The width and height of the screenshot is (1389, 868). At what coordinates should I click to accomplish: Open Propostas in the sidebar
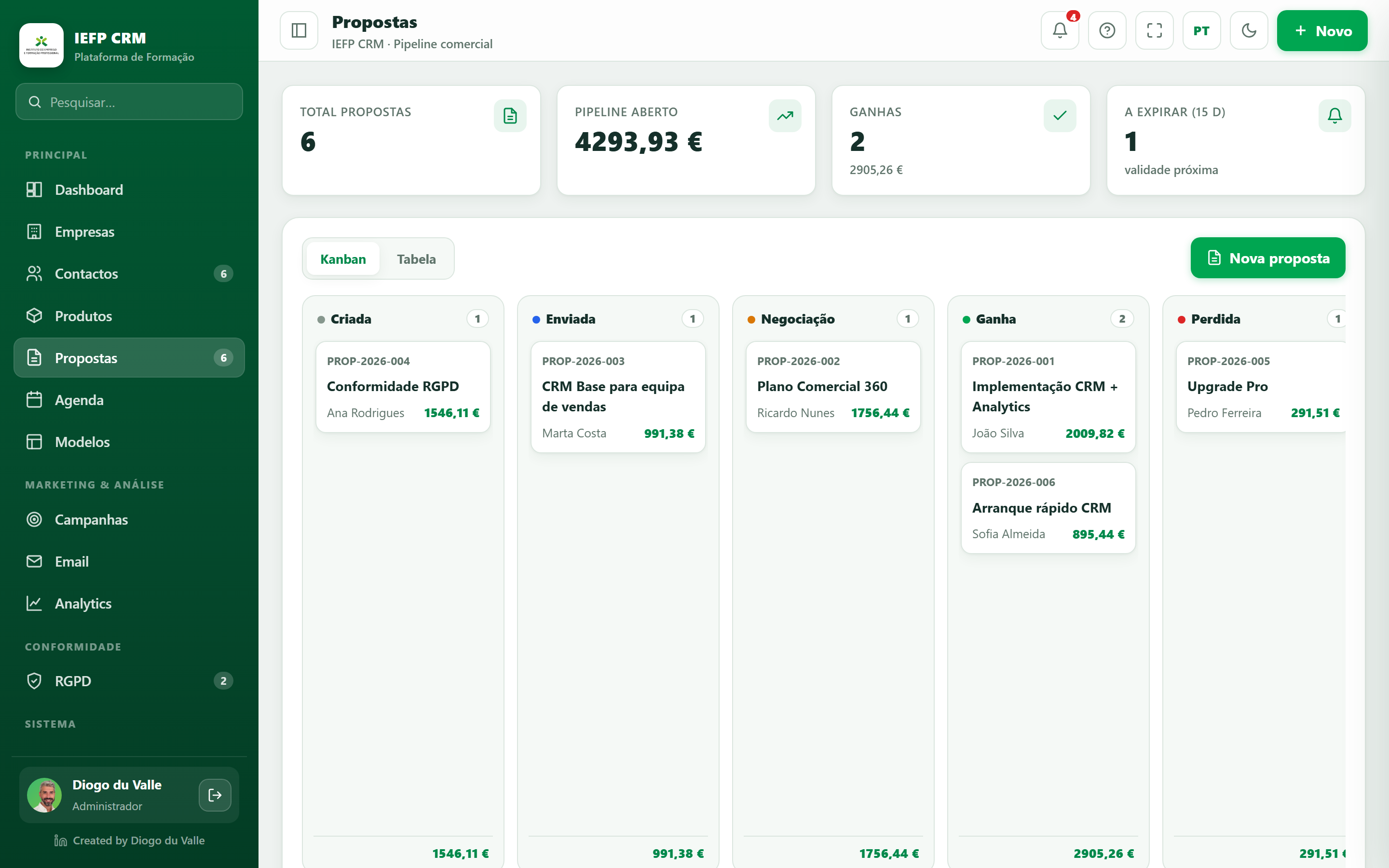129,358
